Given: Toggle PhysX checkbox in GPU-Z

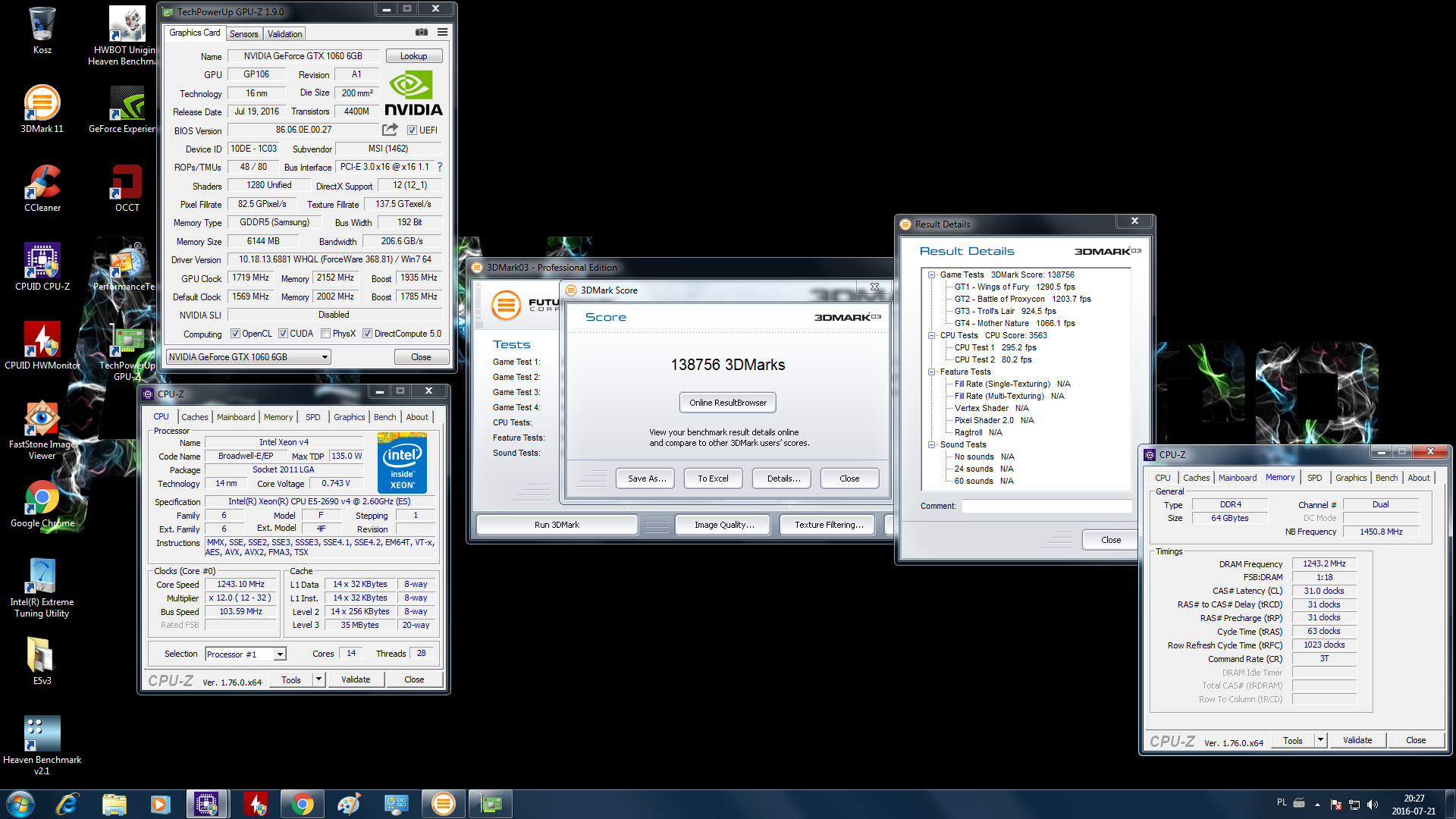Looking at the screenshot, I should click(x=325, y=334).
